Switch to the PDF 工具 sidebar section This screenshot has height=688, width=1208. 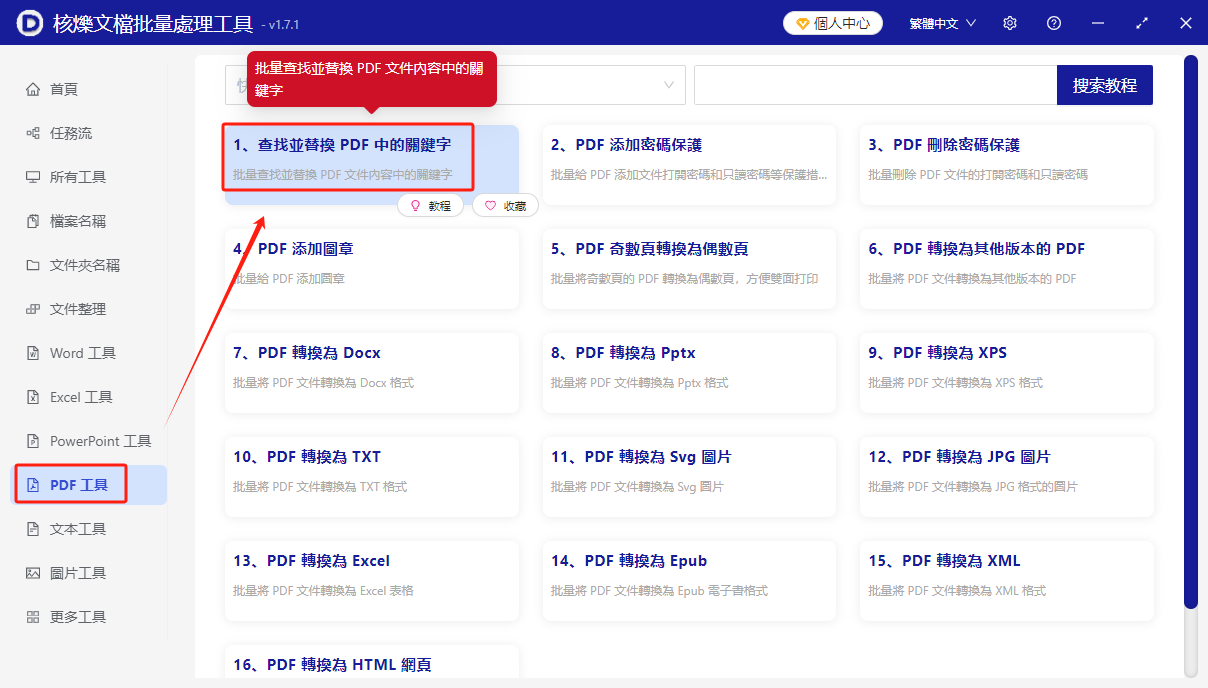(x=70, y=484)
